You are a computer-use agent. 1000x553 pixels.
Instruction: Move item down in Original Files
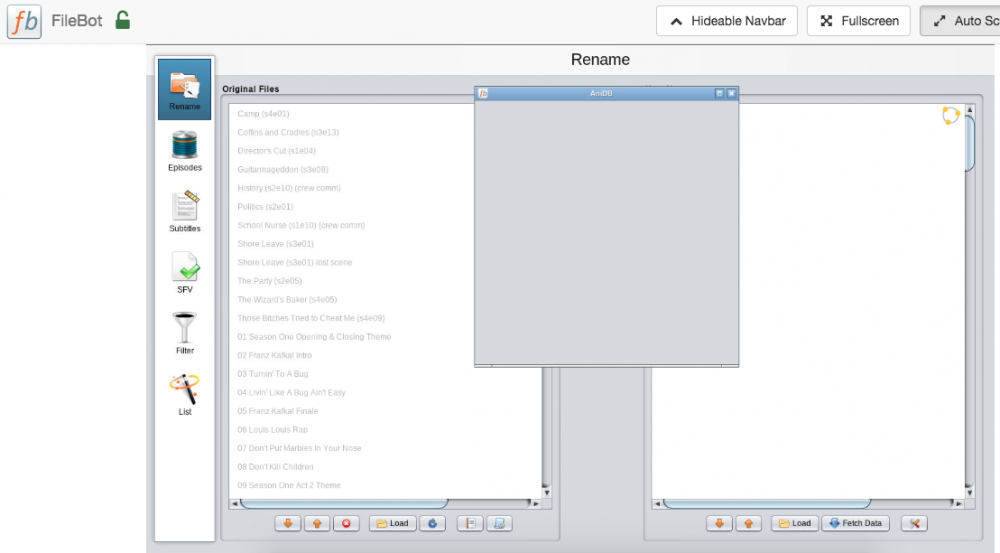(288, 524)
